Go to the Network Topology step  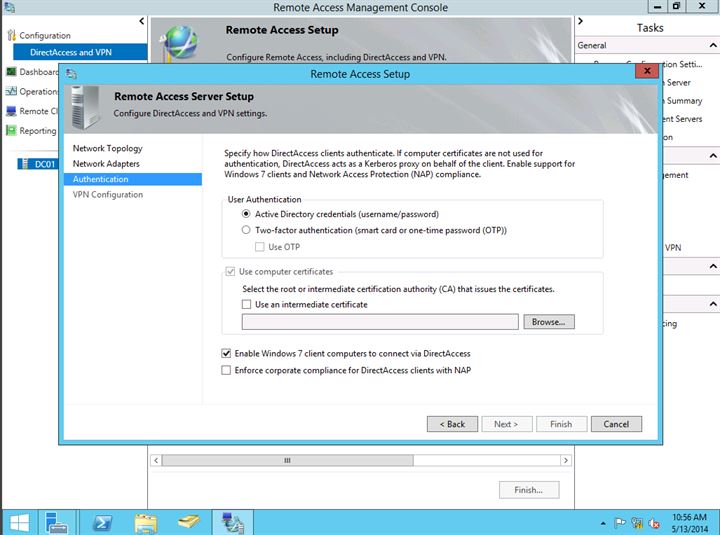[x=107, y=148]
